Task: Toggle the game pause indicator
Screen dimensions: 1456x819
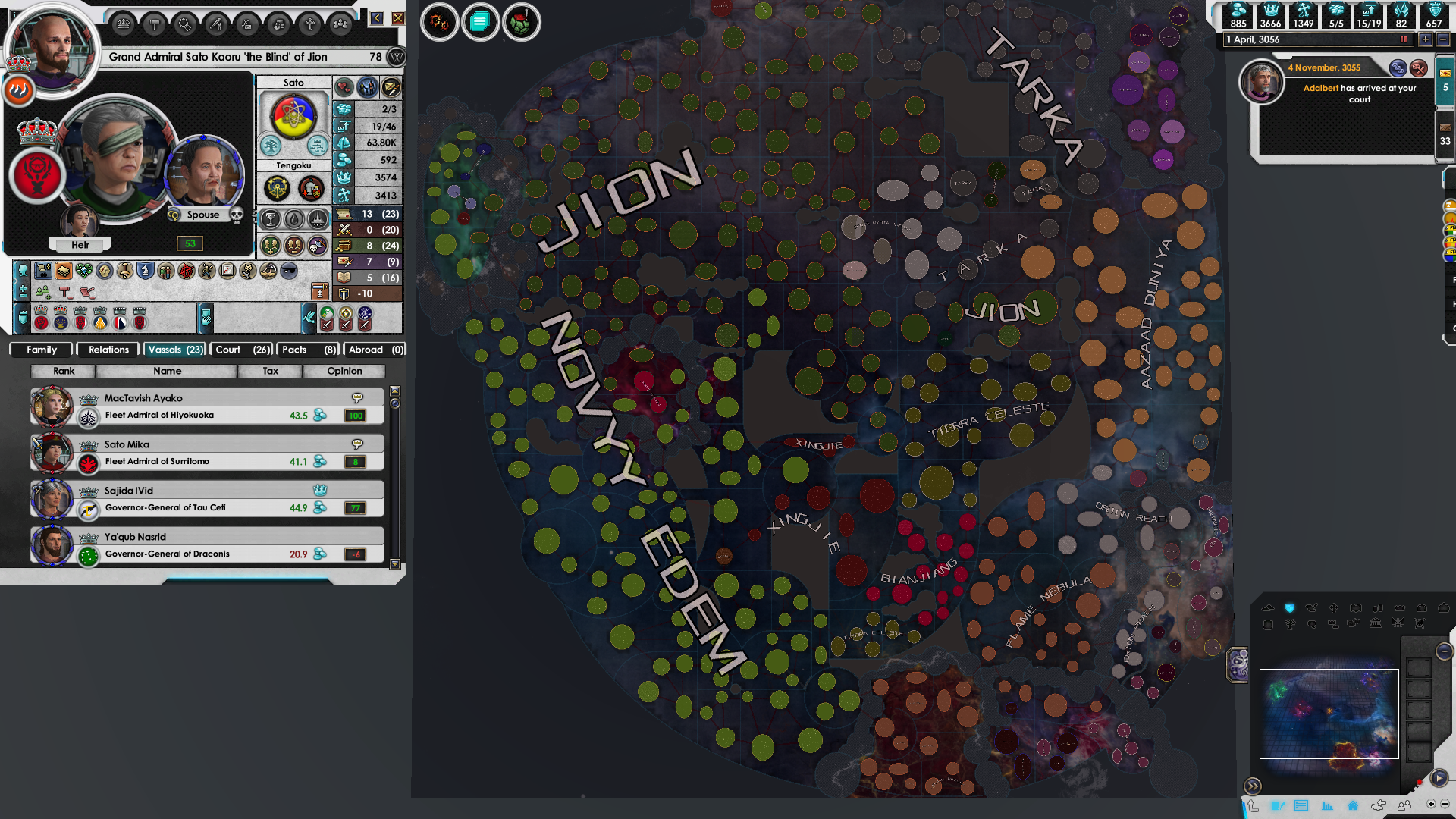Action: tap(1403, 39)
